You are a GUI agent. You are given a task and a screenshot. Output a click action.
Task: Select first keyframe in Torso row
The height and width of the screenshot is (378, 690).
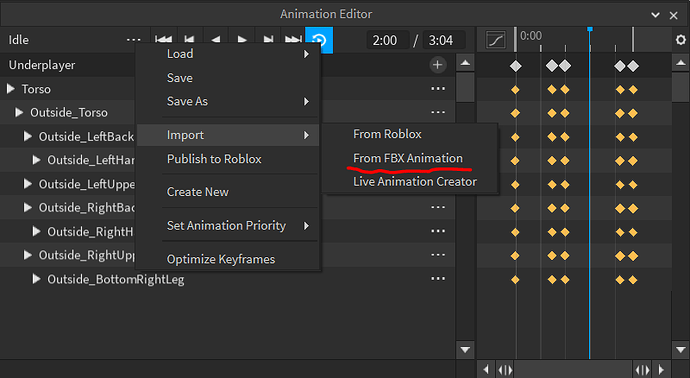click(x=515, y=90)
